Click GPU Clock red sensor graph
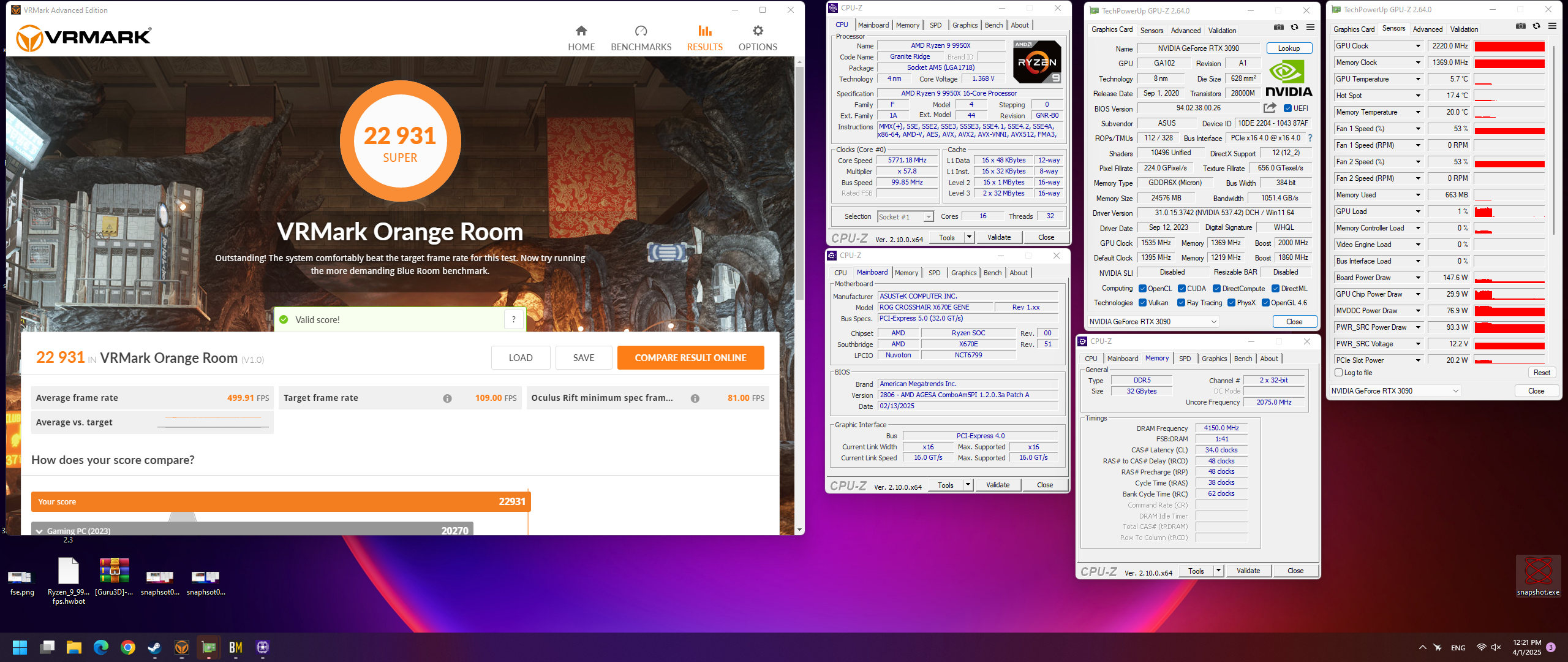Image resolution: width=1568 pixels, height=662 pixels. click(x=1509, y=46)
